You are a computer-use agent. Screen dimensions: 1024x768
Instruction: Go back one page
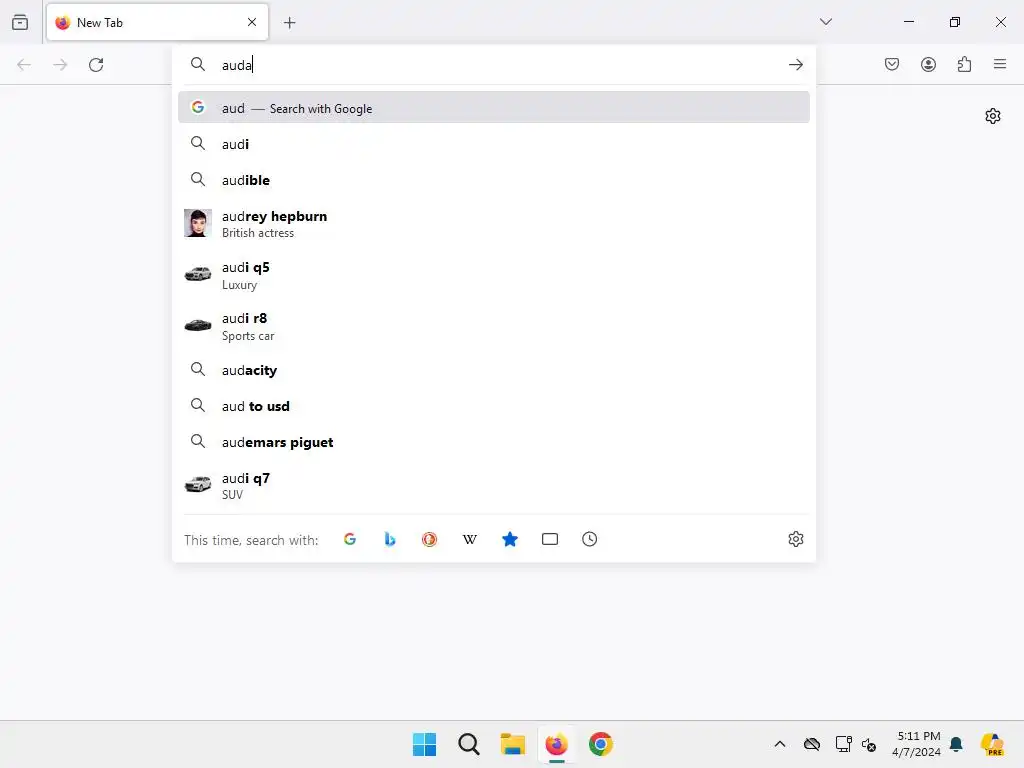[x=24, y=64]
